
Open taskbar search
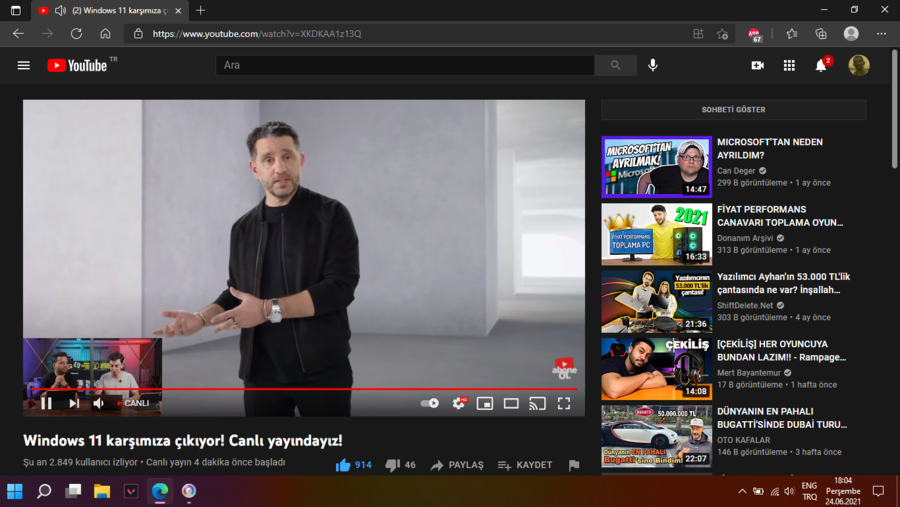point(44,491)
